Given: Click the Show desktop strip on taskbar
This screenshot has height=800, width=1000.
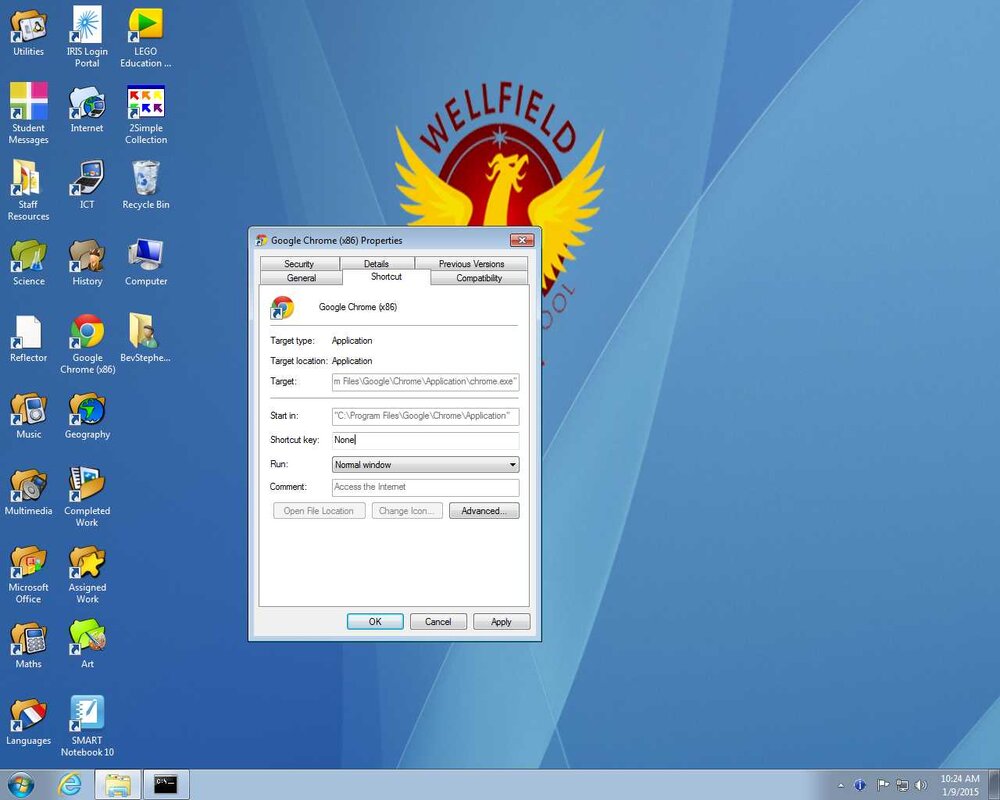Looking at the screenshot, I should (994, 785).
